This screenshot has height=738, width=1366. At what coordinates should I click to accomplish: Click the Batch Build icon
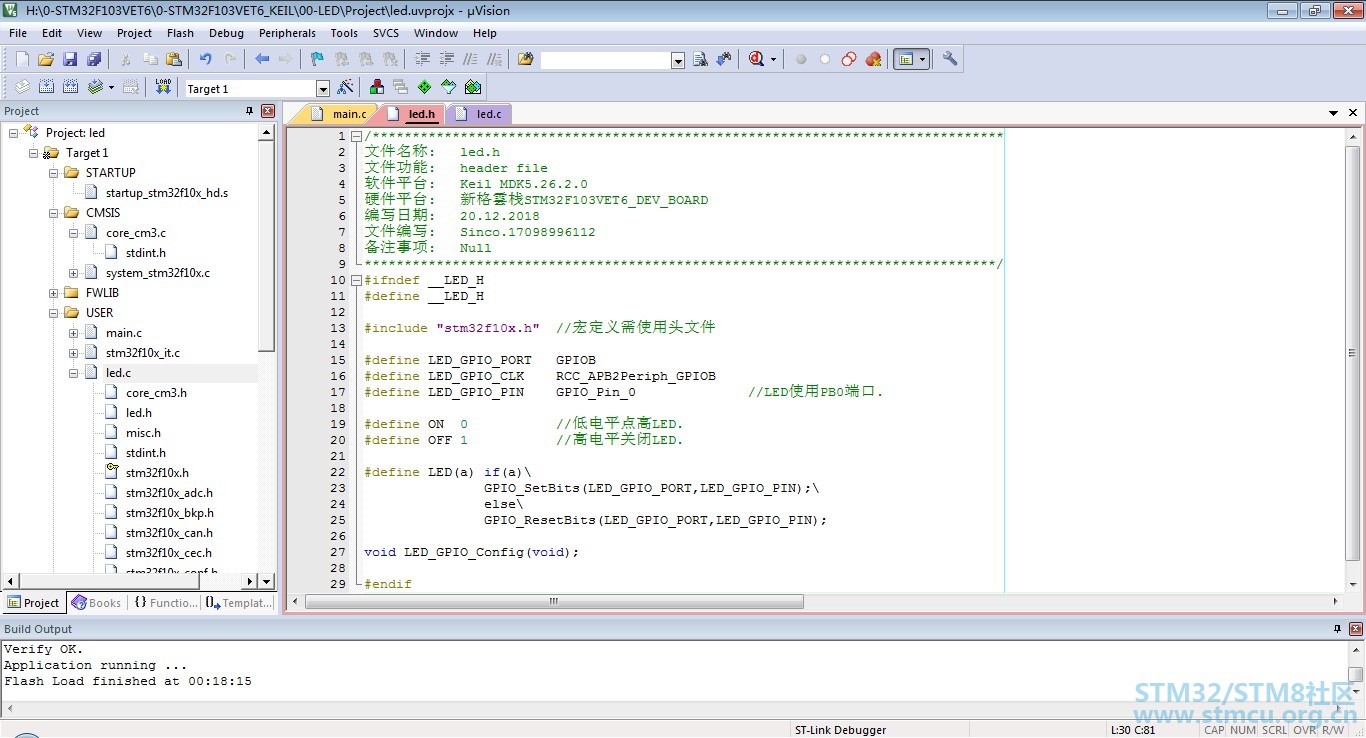click(x=96, y=87)
